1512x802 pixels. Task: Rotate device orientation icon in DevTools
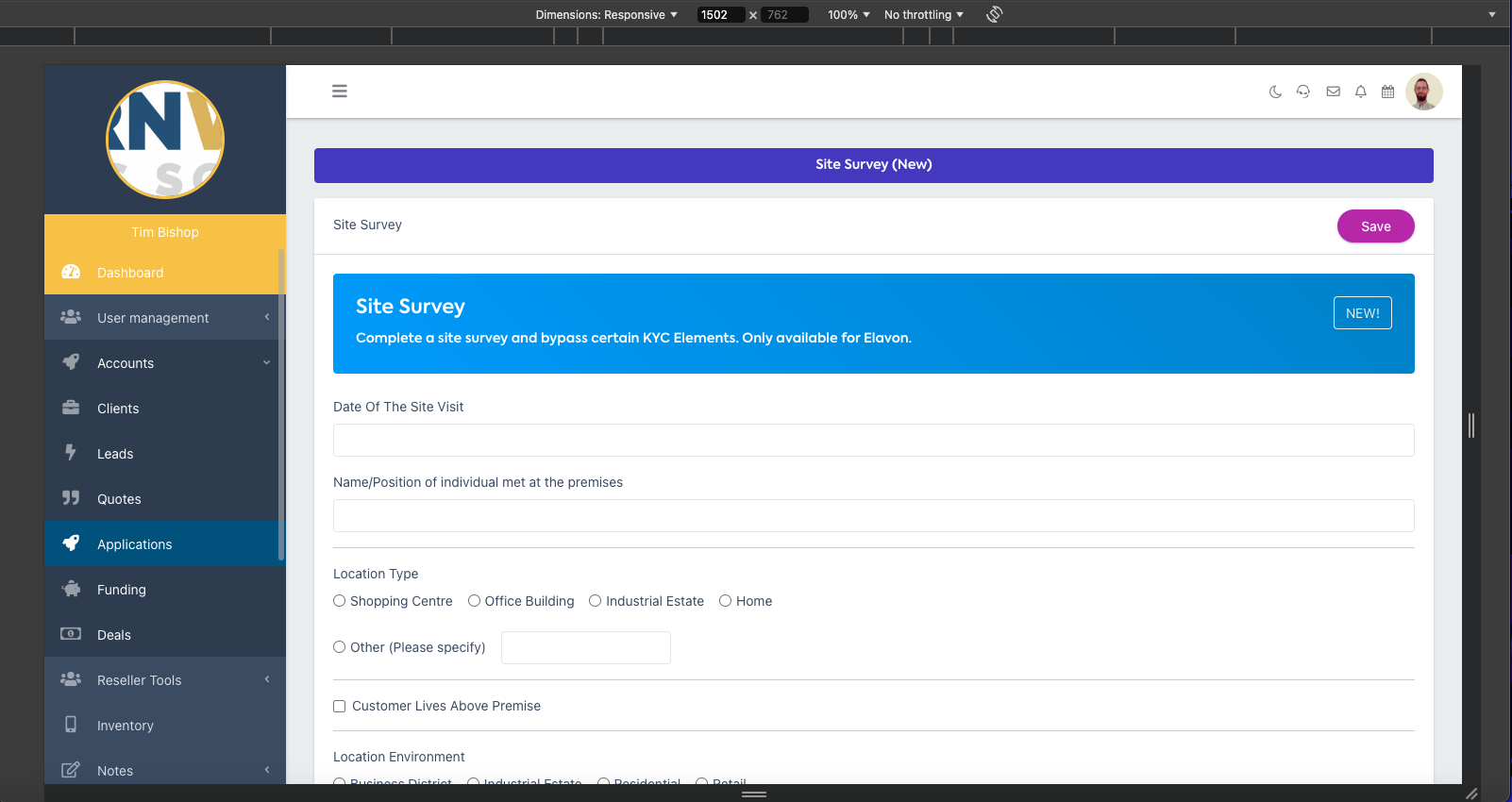pos(994,14)
